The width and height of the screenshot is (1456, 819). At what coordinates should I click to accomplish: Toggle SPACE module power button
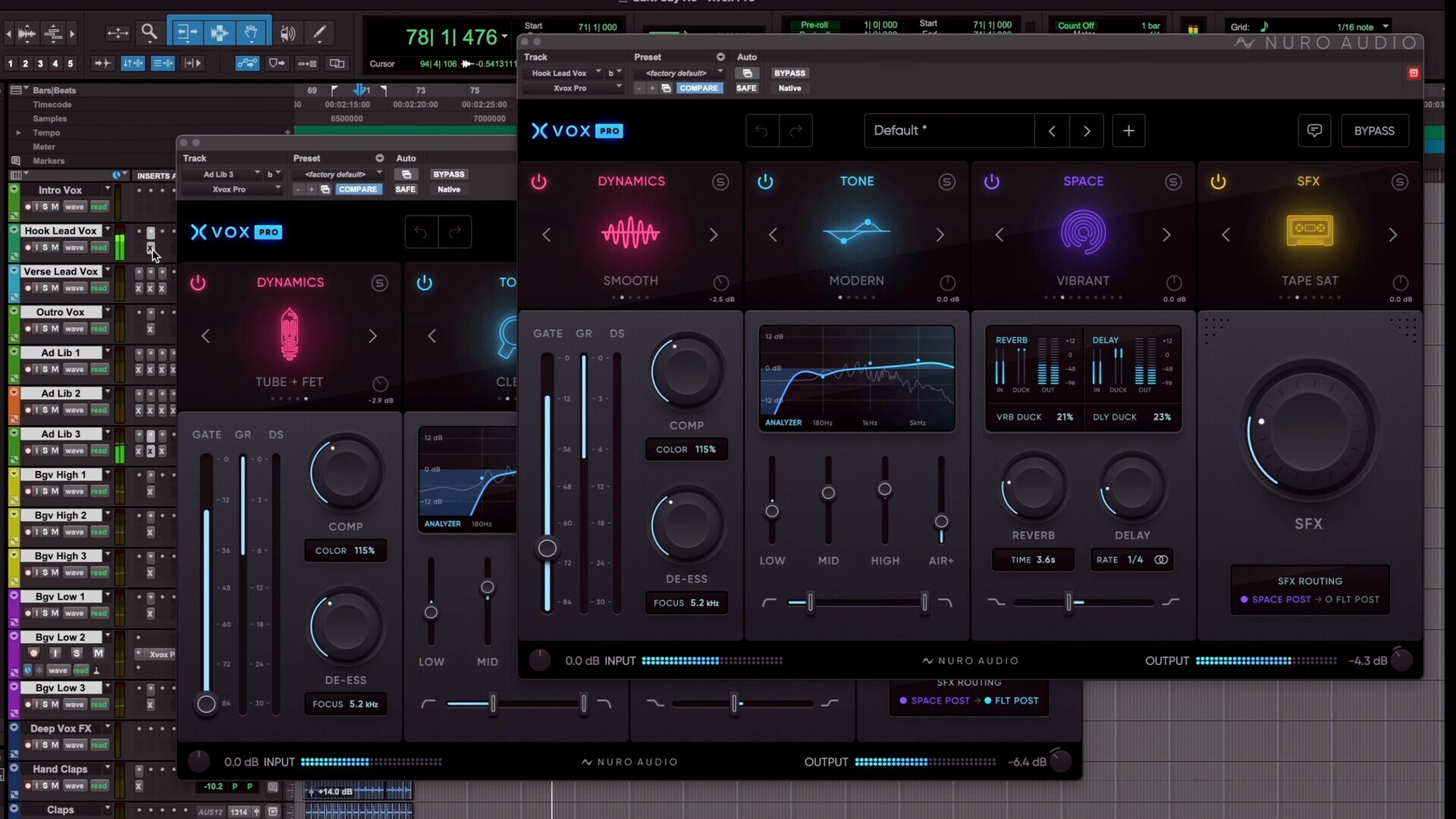click(x=991, y=181)
